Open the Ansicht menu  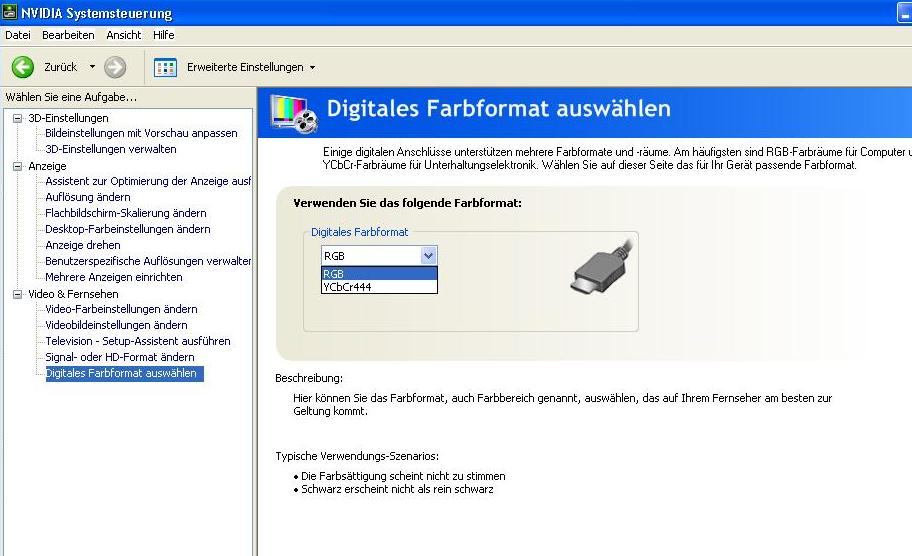[123, 35]
